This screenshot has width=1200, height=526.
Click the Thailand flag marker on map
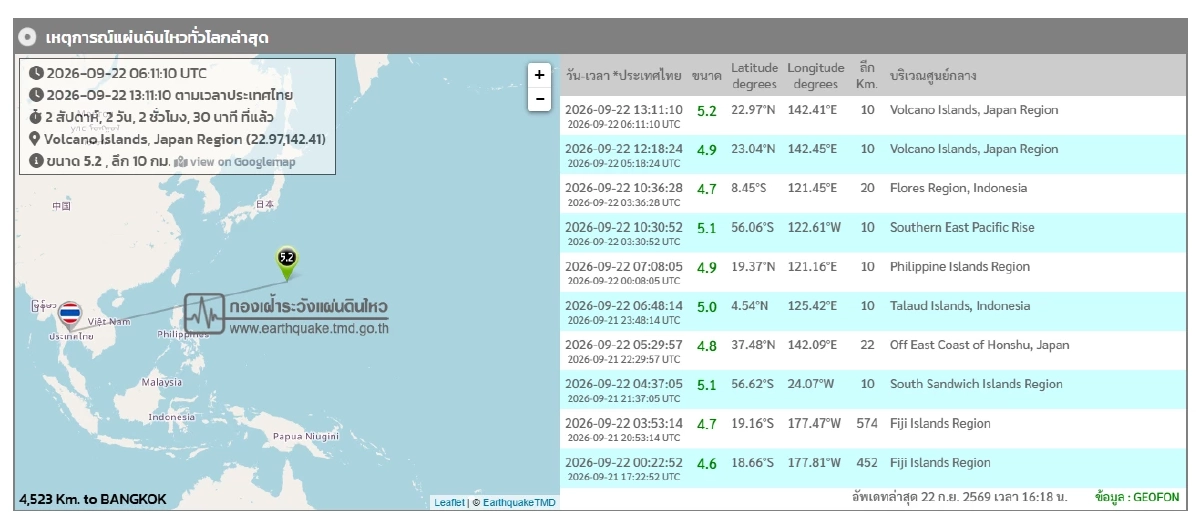[x=69, y=318]
